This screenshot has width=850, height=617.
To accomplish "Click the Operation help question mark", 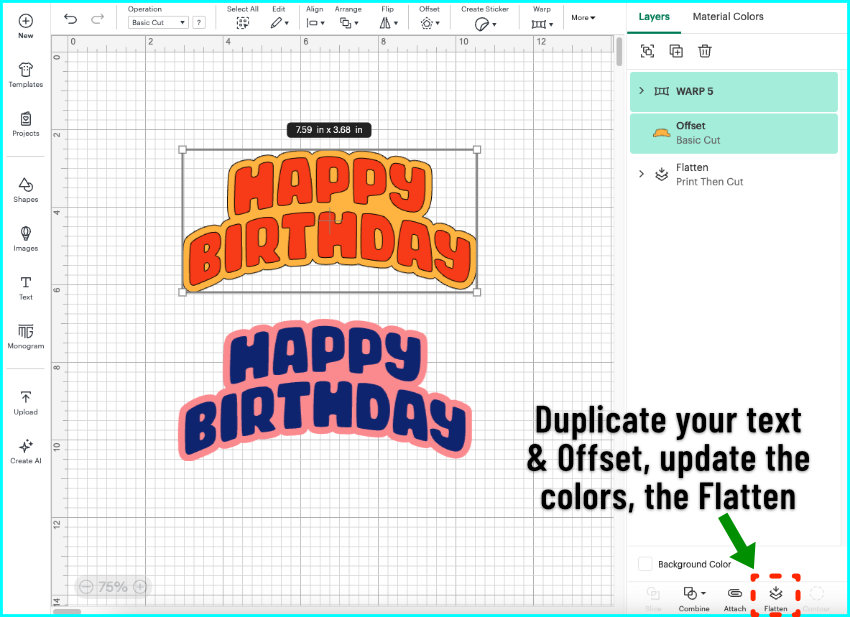I will (x=199, y=22).
